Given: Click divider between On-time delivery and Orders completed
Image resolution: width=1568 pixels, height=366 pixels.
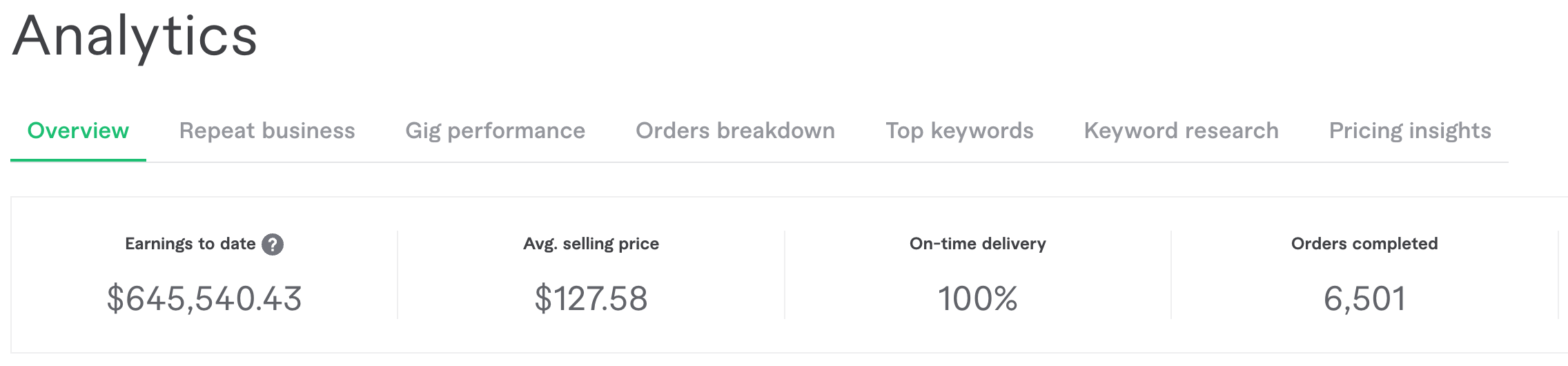Looking at the screenshot, I should (1171, 275).
